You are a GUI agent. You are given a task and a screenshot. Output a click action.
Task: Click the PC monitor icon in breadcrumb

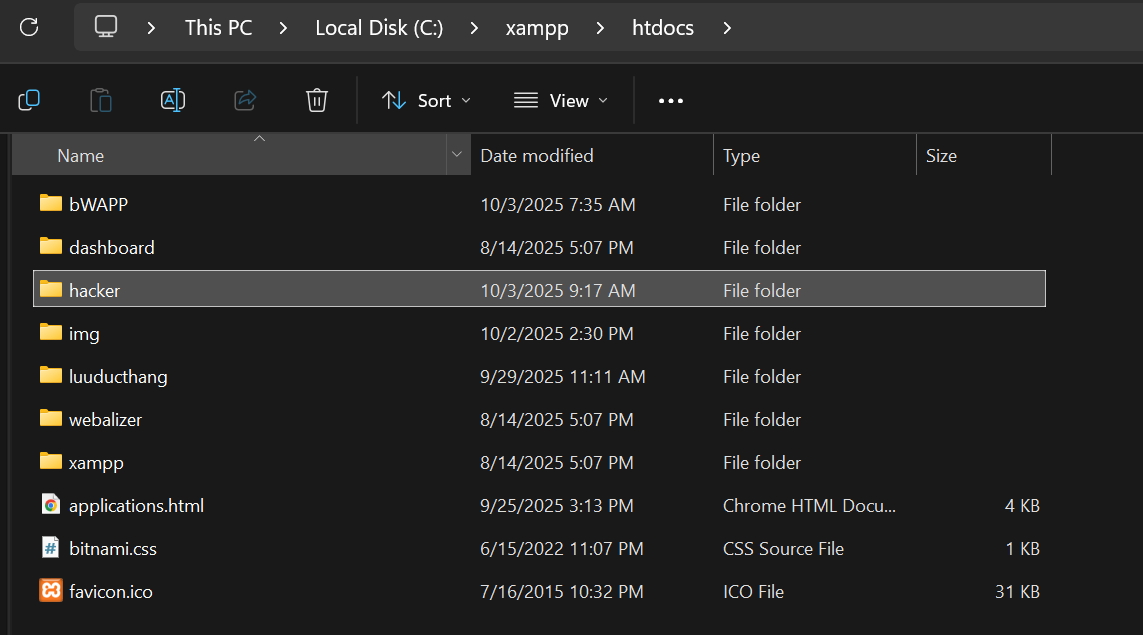pyautogui.click(x=107, y=27)
